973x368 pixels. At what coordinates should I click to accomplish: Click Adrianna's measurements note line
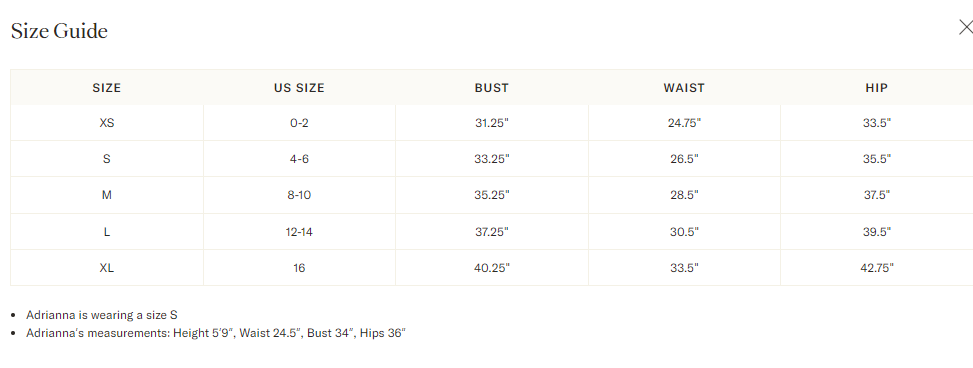215,333
